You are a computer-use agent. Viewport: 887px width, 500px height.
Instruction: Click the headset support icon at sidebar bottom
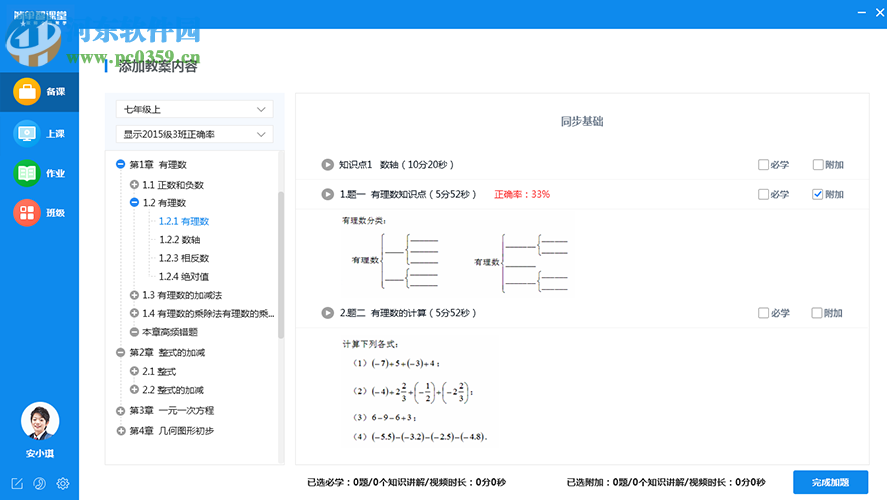(40, 484)
